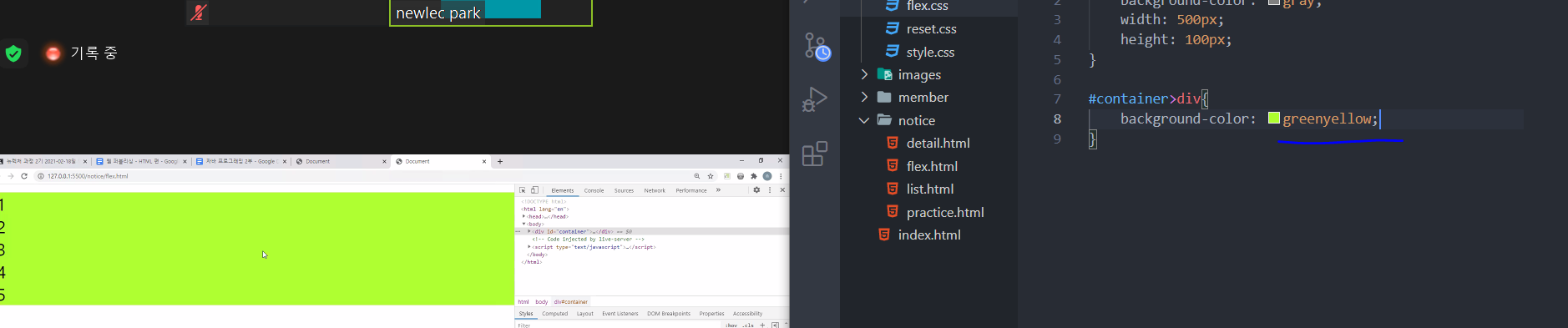The width and height of the screenshot is (1568, 328).
Task: Close the DevTools panel
Action: 782,189
